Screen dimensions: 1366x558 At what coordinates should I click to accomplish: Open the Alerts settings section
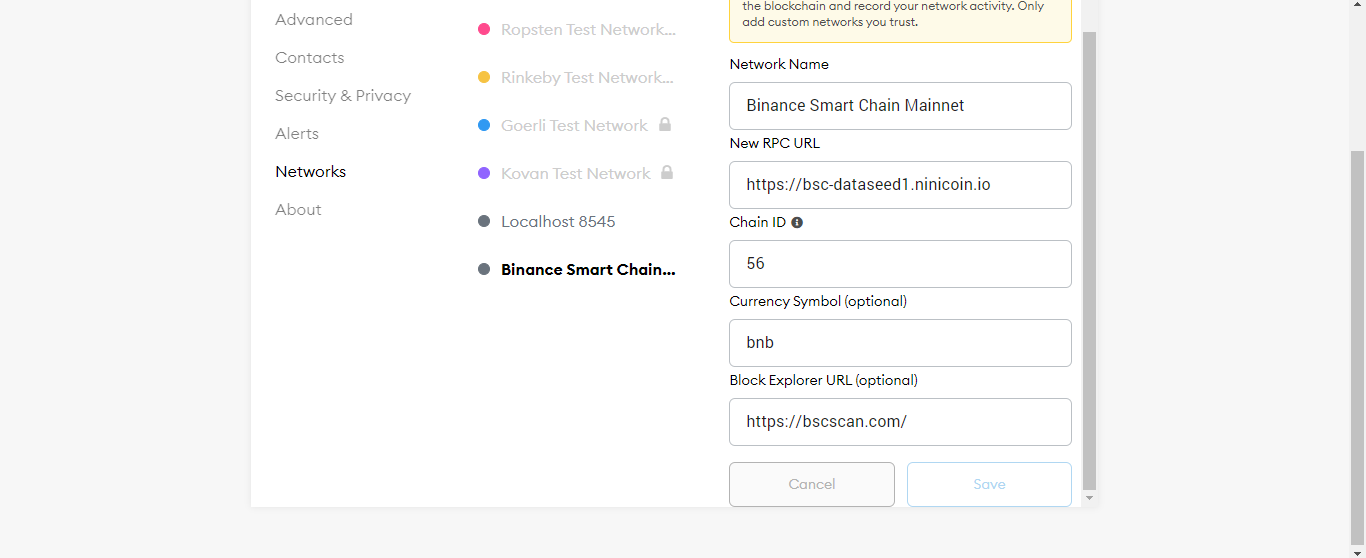297,134
